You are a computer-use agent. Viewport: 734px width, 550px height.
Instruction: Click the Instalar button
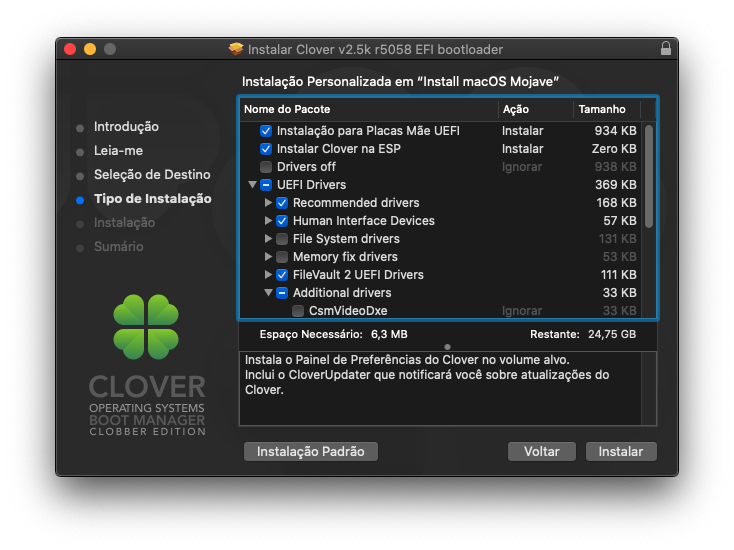pyautogui.click(x=621, y=452)
